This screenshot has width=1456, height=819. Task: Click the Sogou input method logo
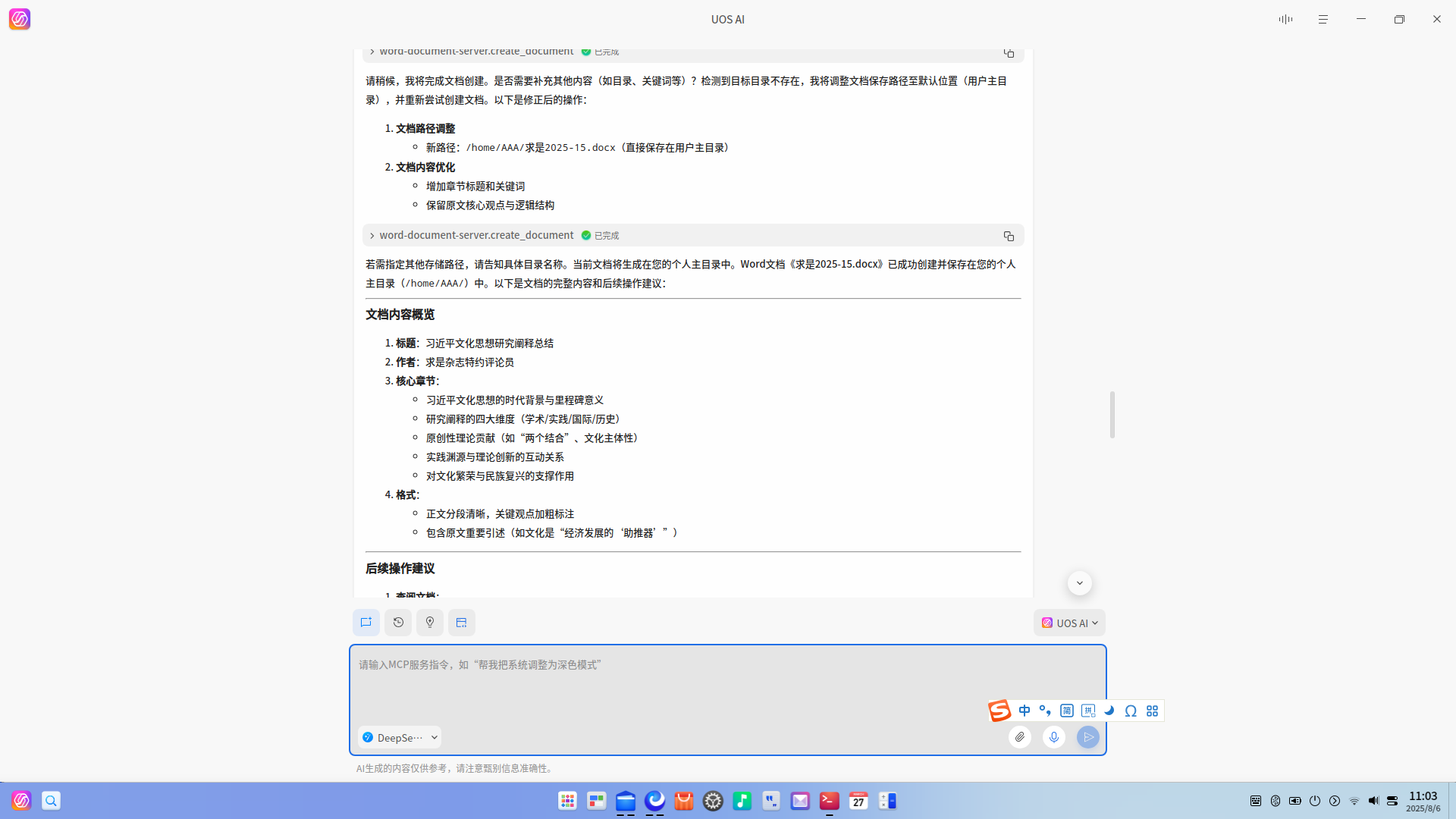click(999, 711)
